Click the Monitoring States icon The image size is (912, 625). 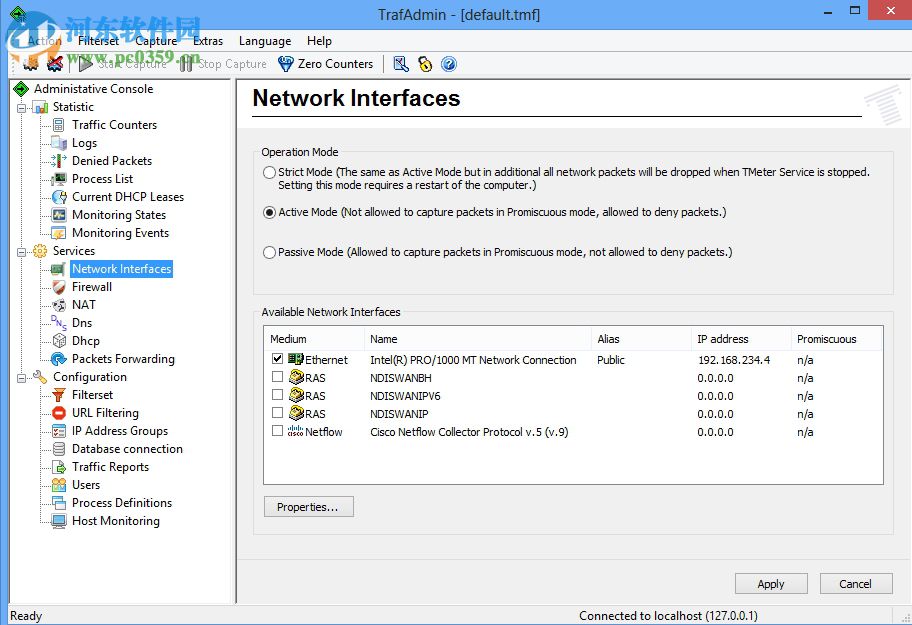pos(59,215)
